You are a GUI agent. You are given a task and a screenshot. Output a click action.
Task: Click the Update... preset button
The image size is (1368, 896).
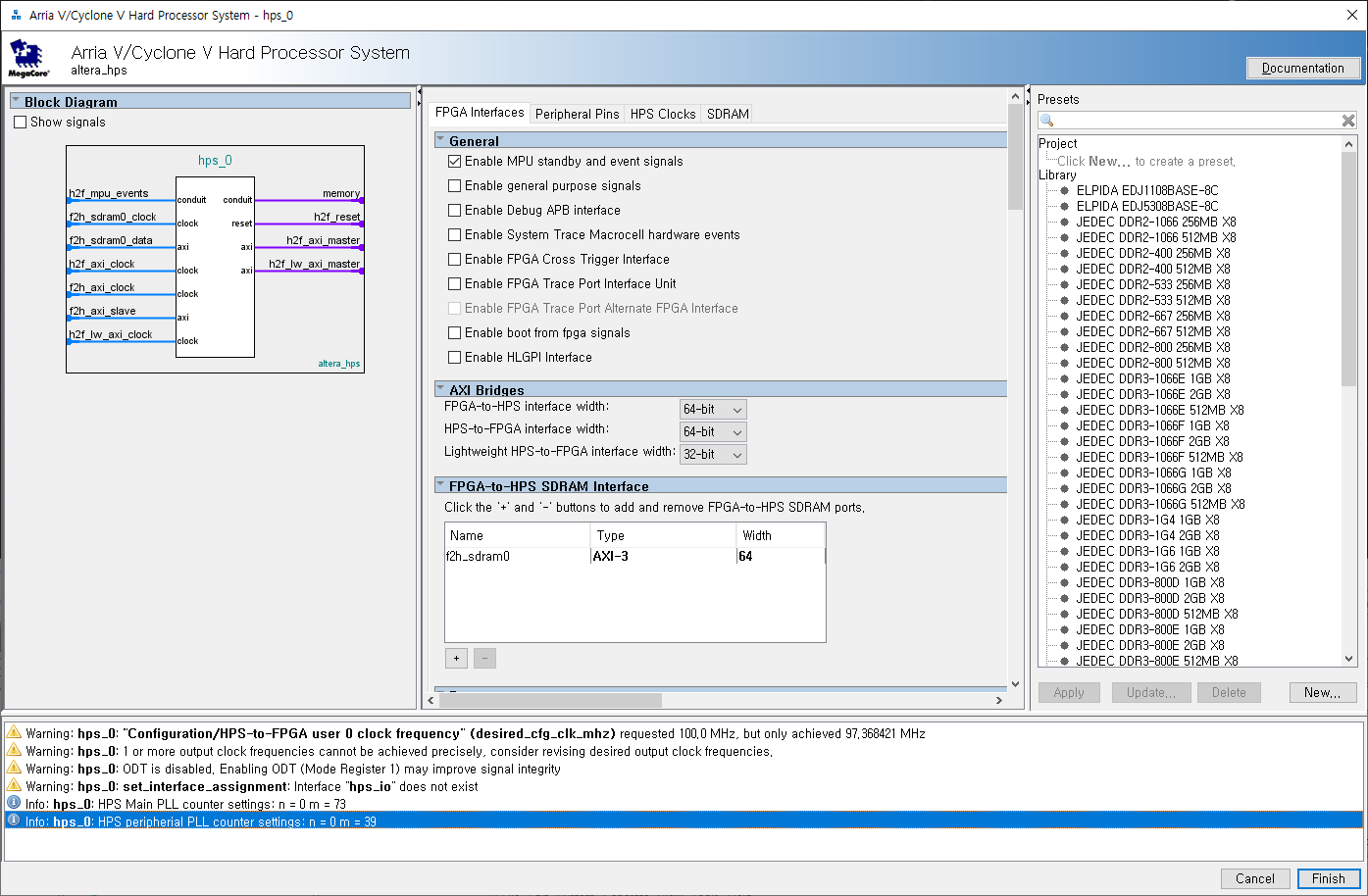[x=1150, y=692]
